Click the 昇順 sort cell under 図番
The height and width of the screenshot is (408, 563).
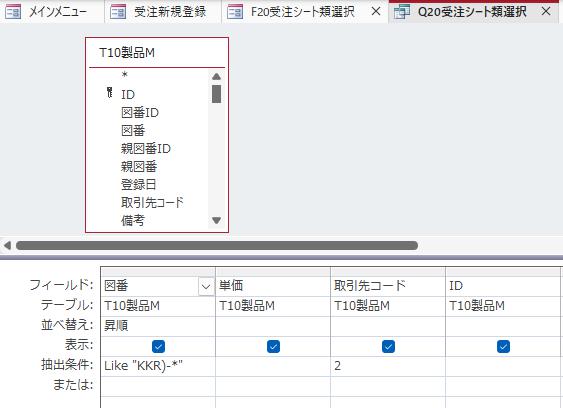pos(158,326)
